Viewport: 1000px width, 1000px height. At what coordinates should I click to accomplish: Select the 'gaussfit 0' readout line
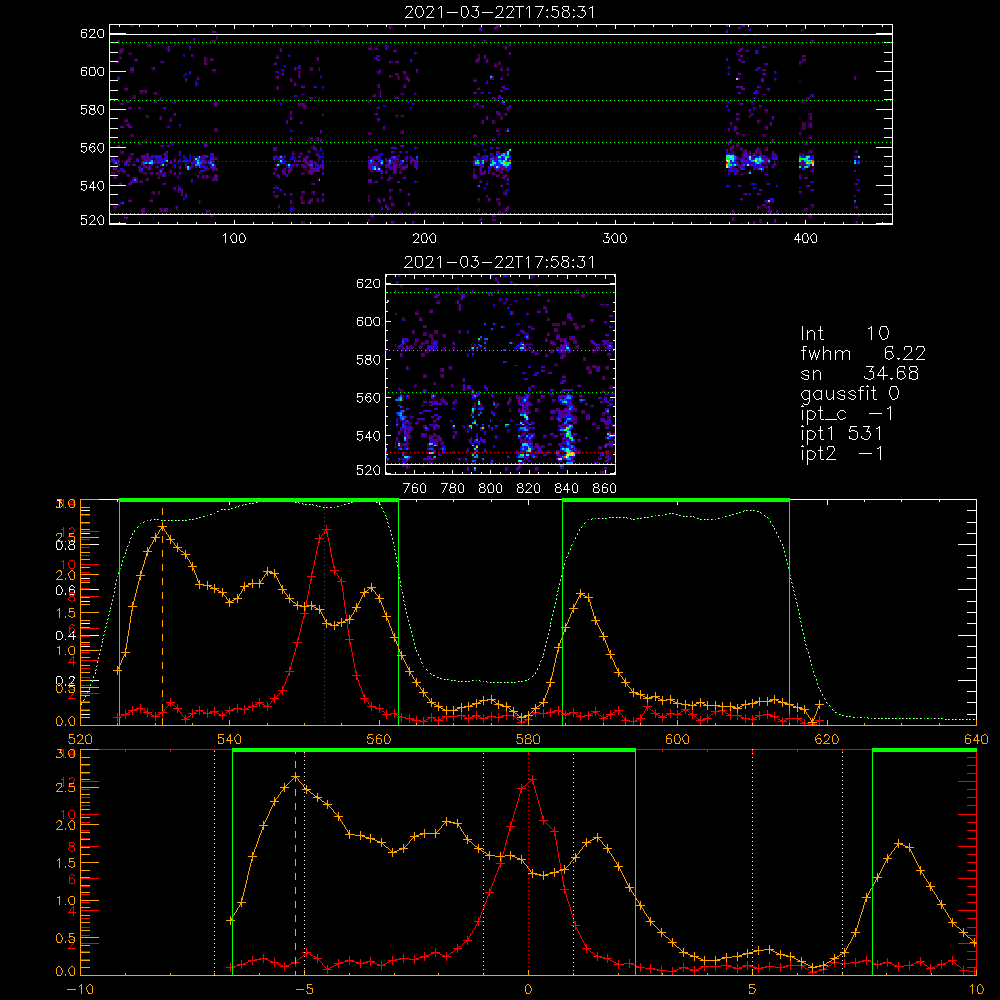[x=849, y=393]
